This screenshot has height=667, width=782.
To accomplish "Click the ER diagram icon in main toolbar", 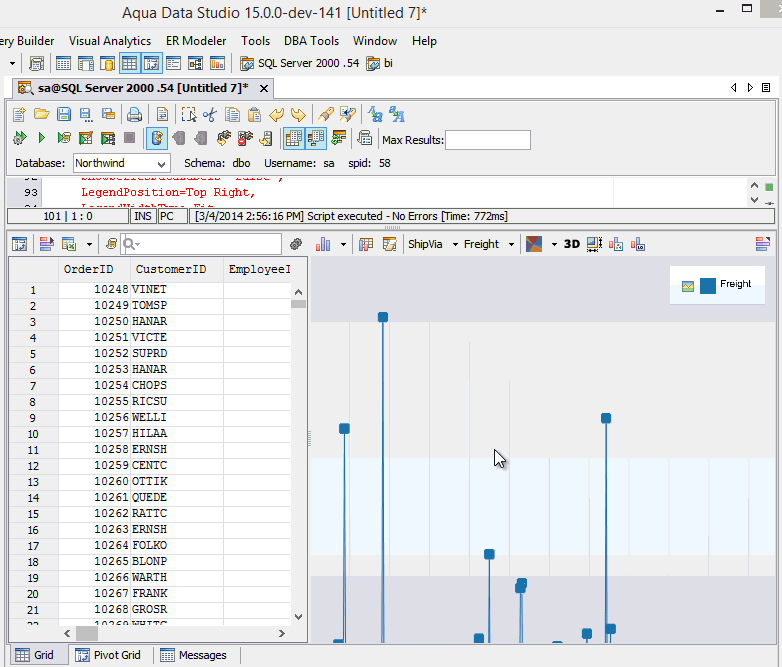I will click(195, 63).
